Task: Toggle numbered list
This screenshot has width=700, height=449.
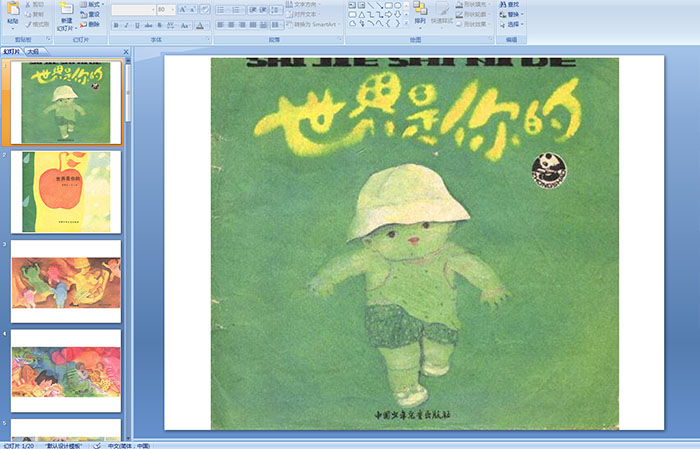Action: click(237, 9)
